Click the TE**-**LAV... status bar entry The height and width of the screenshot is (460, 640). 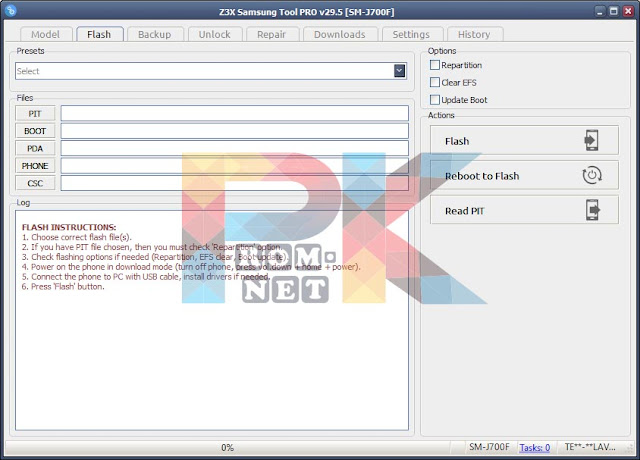(x=590, y=447)
